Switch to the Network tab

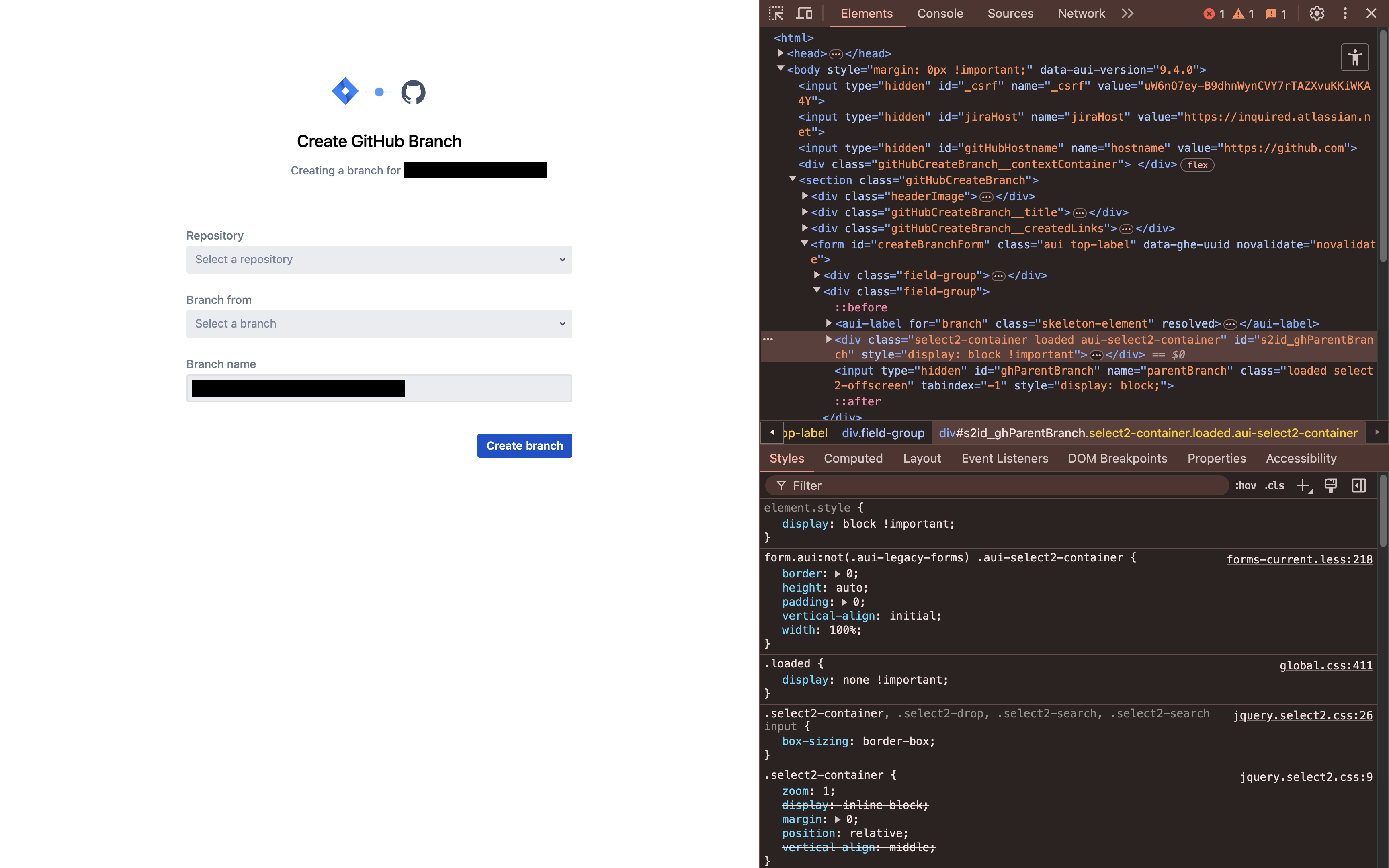[1082, 14]
